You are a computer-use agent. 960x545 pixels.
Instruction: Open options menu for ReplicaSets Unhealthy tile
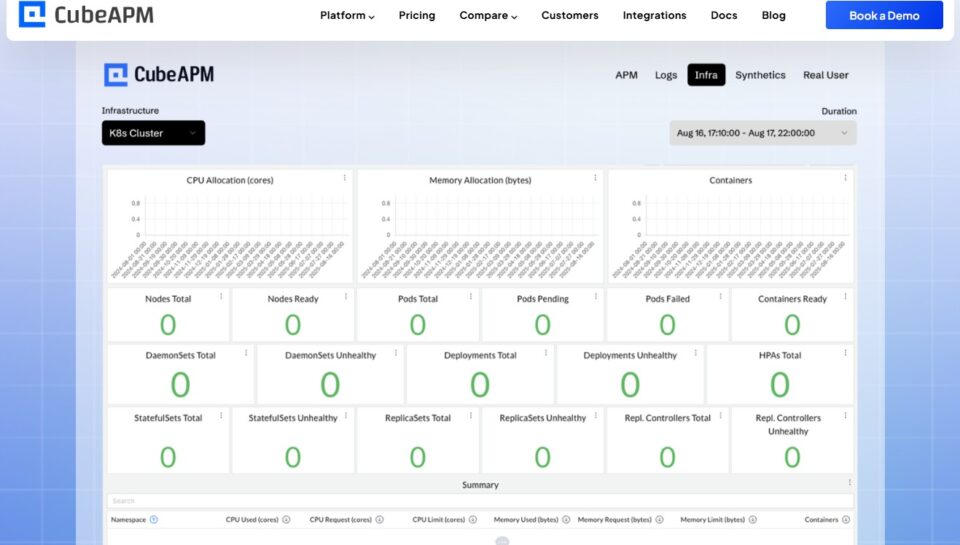pyautogui.click(x=596, y=415)
